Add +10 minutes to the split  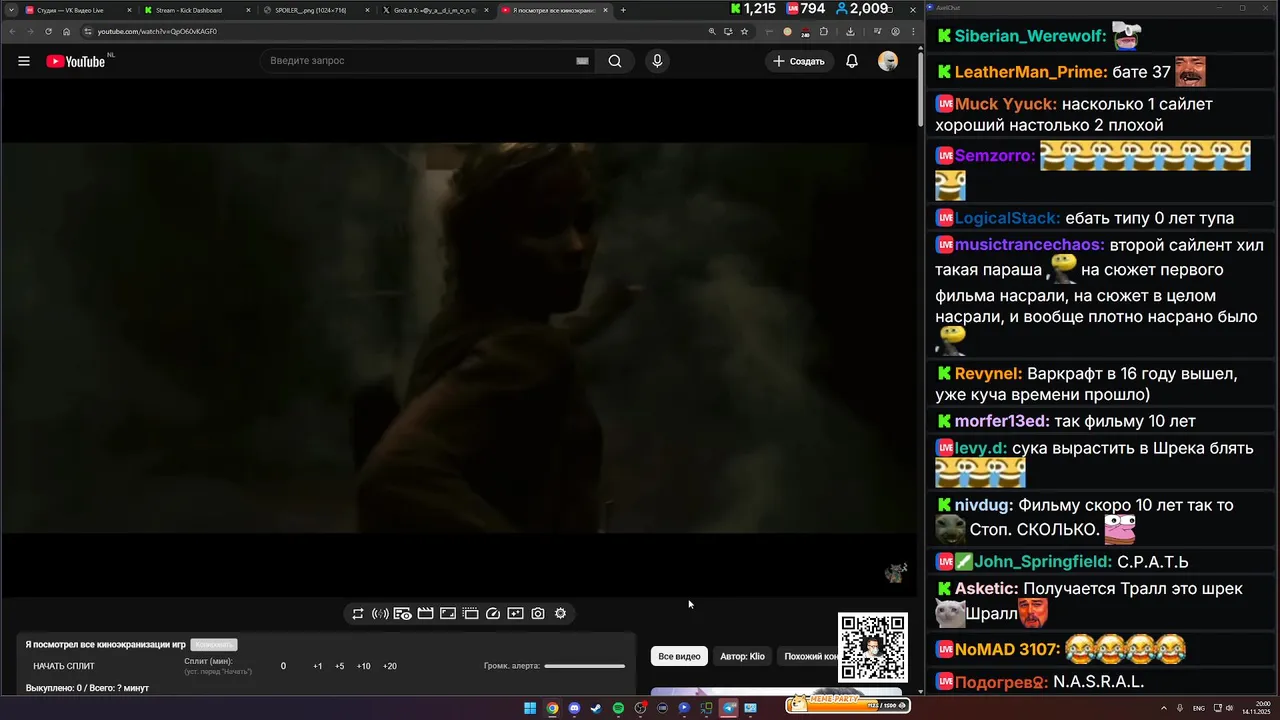point(364,666)
